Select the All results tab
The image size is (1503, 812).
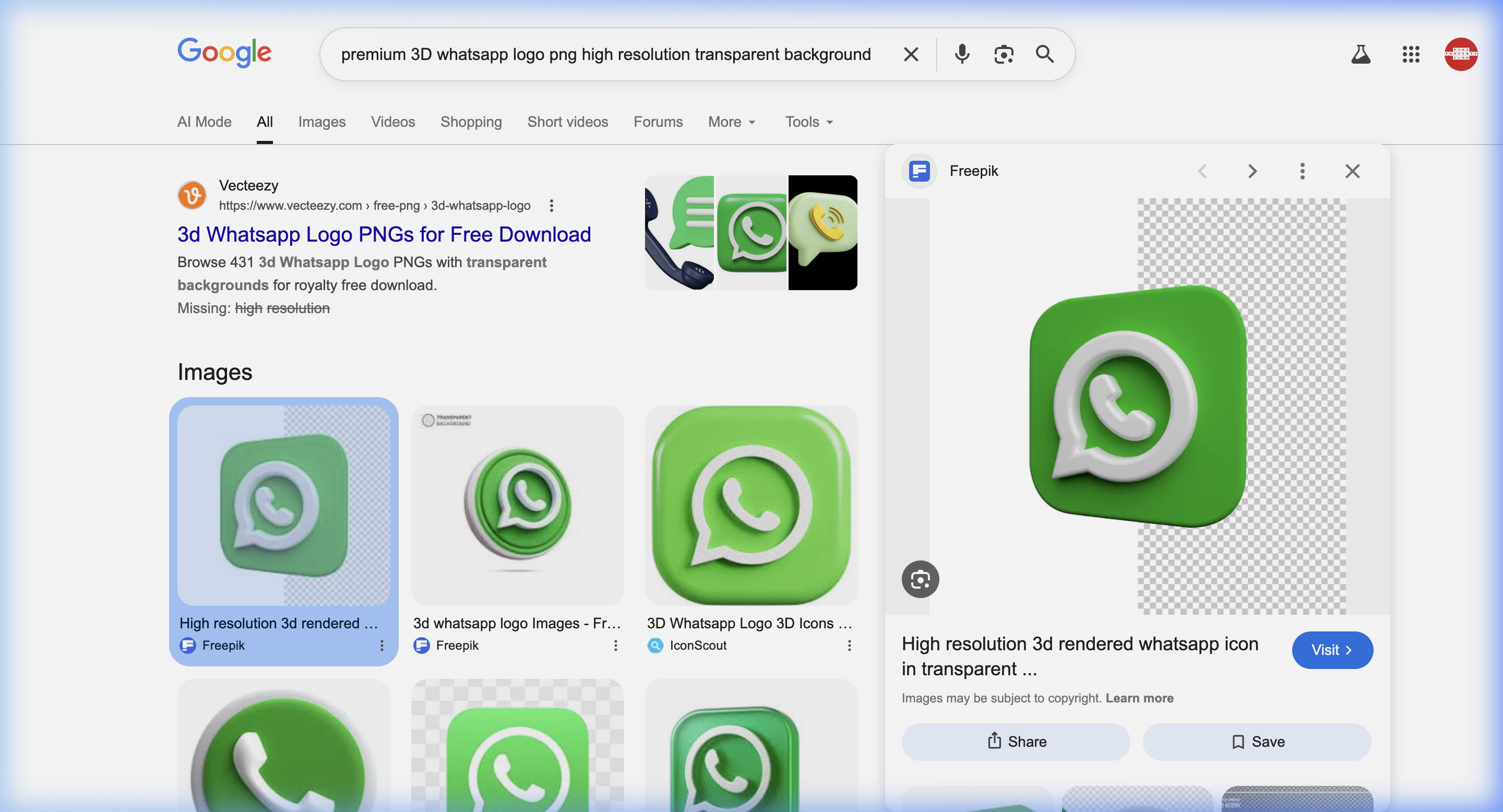pos(264,122)
